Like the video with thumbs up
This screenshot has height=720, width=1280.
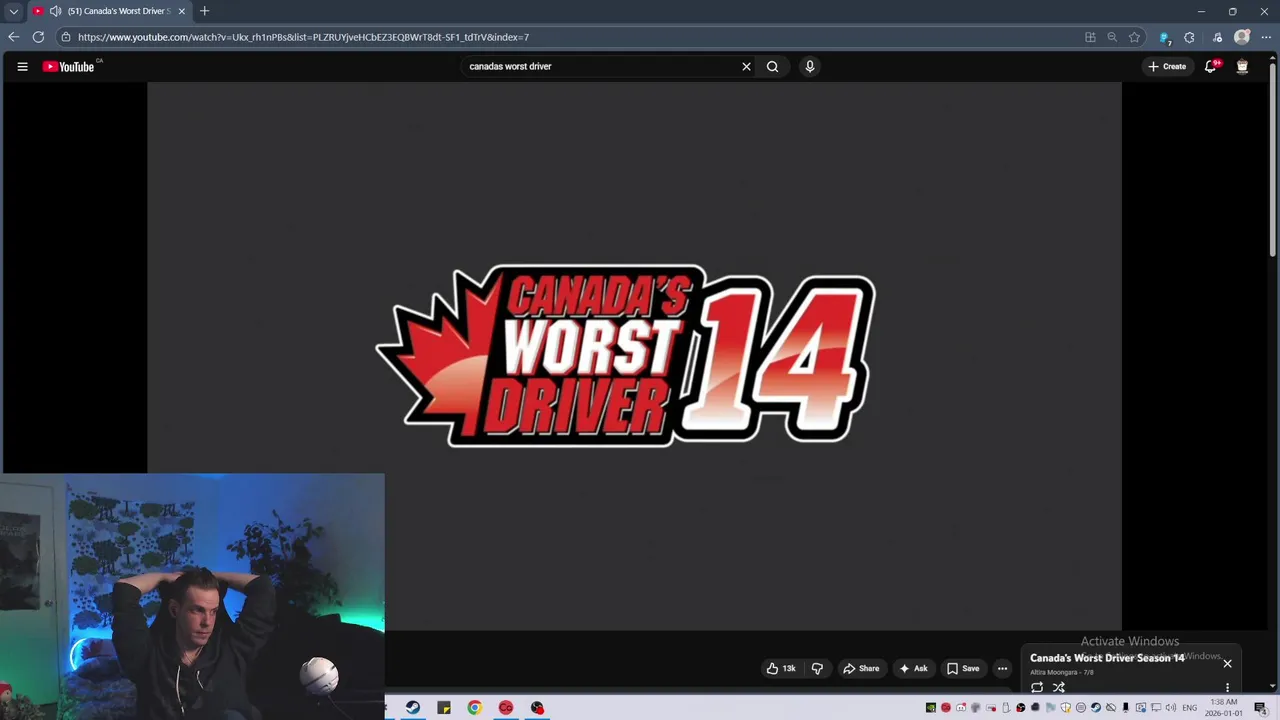[781, 668]
